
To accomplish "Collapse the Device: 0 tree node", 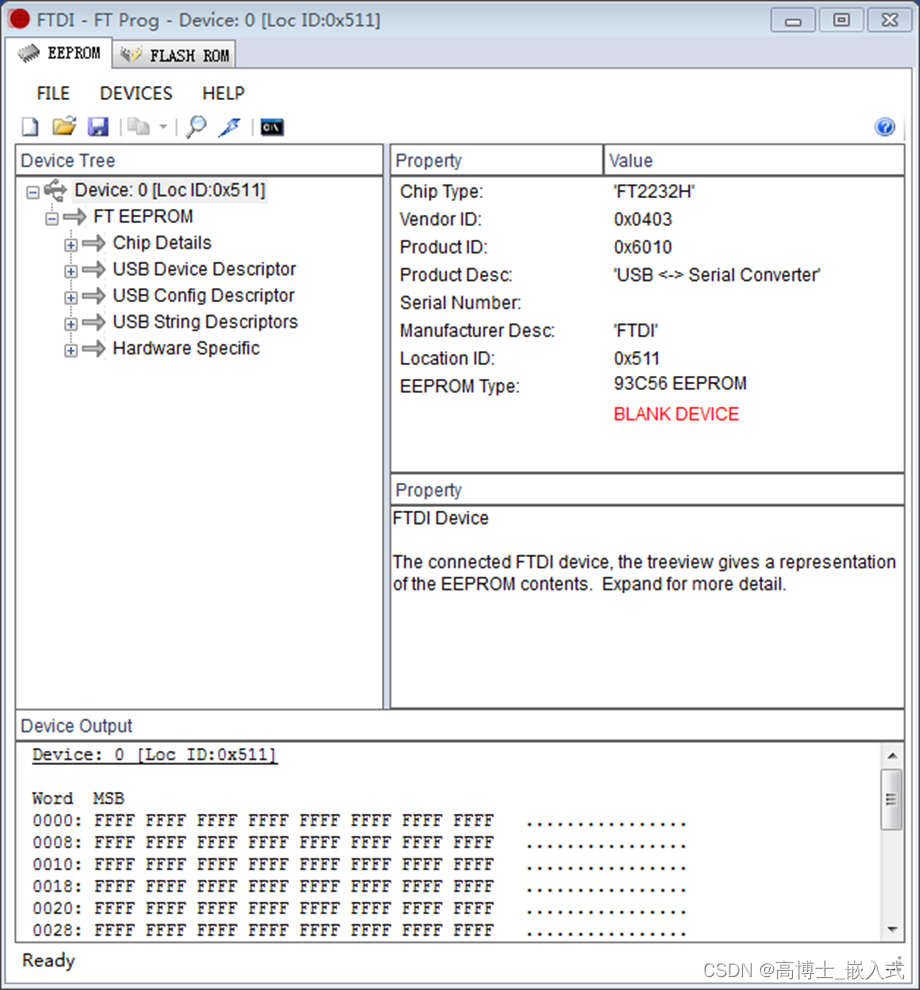I will [x=33, y=193].
